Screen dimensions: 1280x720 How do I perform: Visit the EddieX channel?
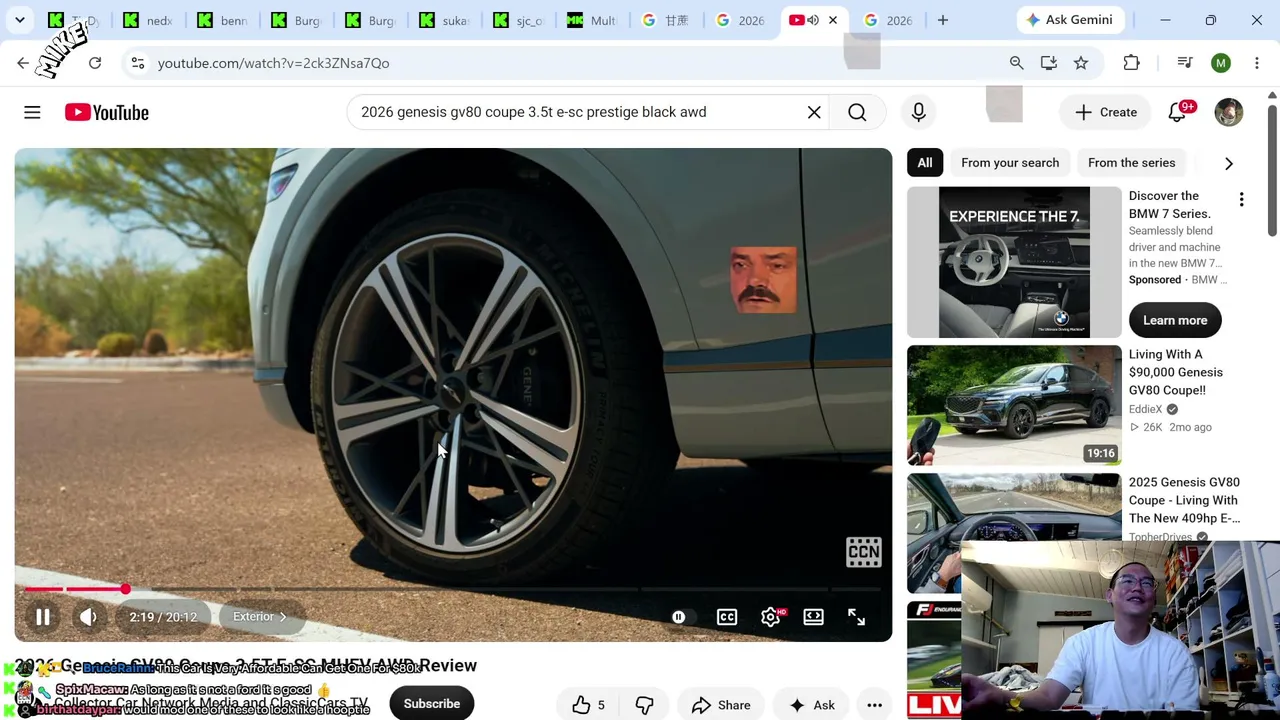[x=1146, y=409]
